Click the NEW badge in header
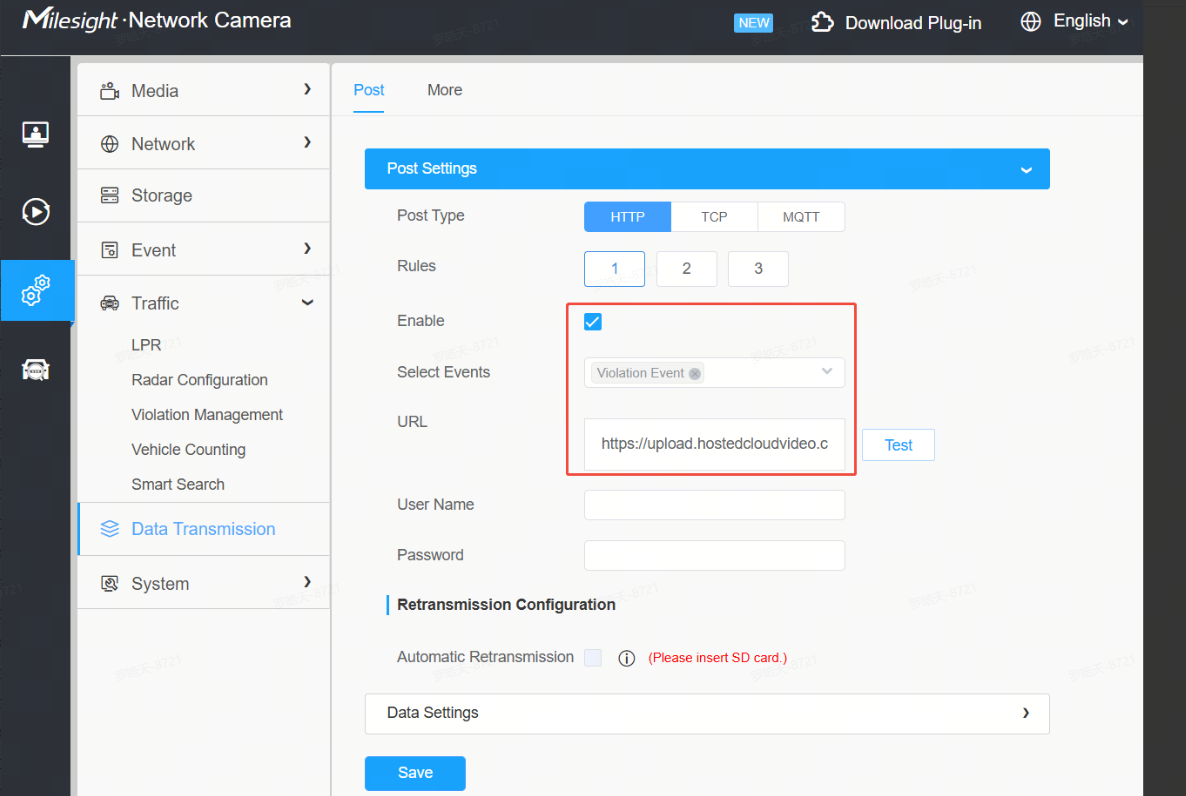Viewport: 1186px width, 796px height. [753, 23]
